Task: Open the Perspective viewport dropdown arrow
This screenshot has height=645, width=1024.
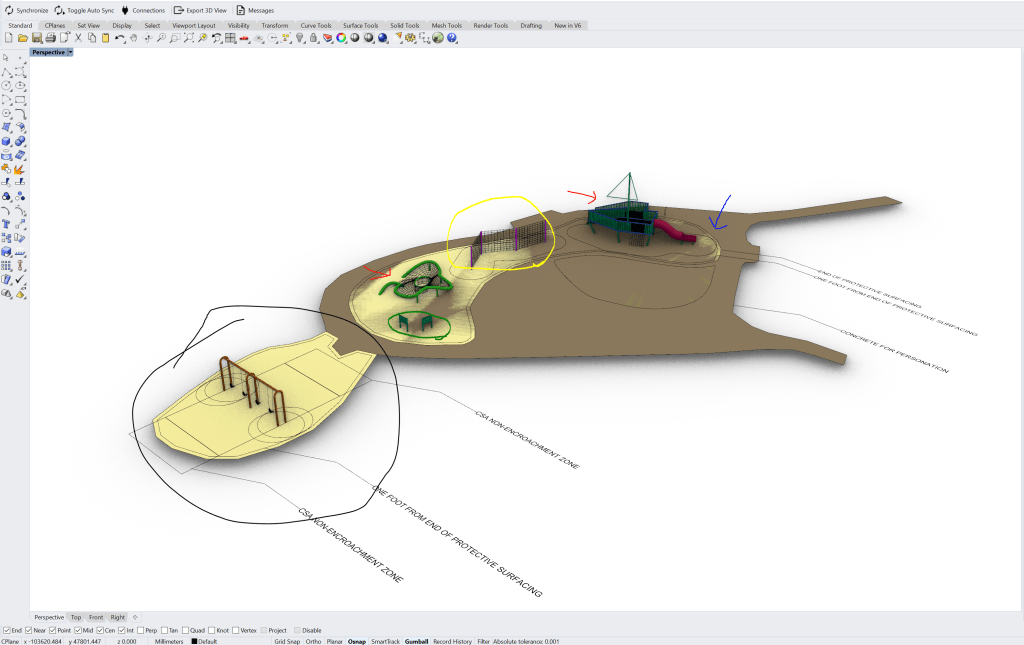Action: (70, 52)
